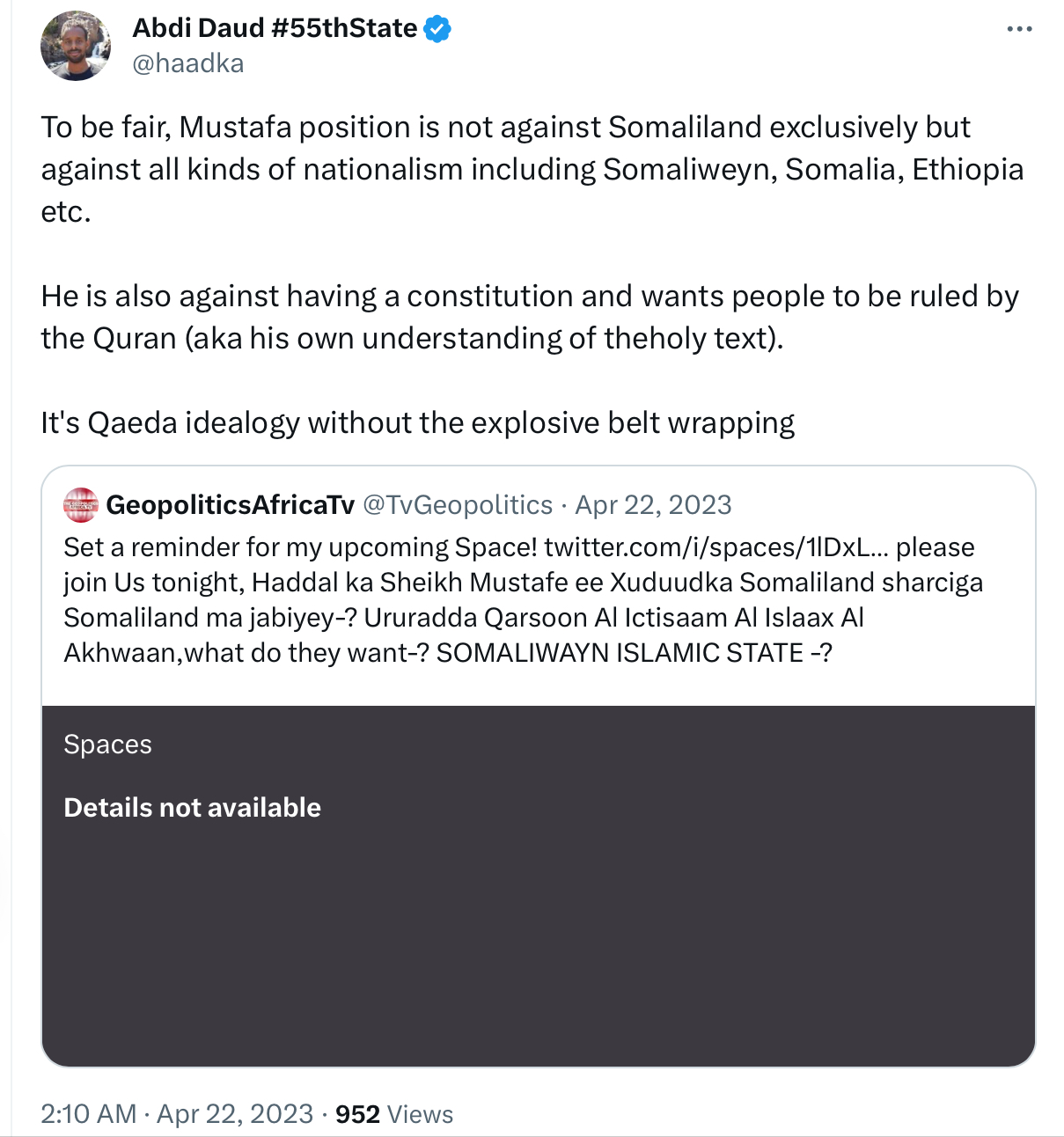Screen dimensions: 1064x1137
Task: Open the three-dot more options menu
Action: pos(1019,29)
